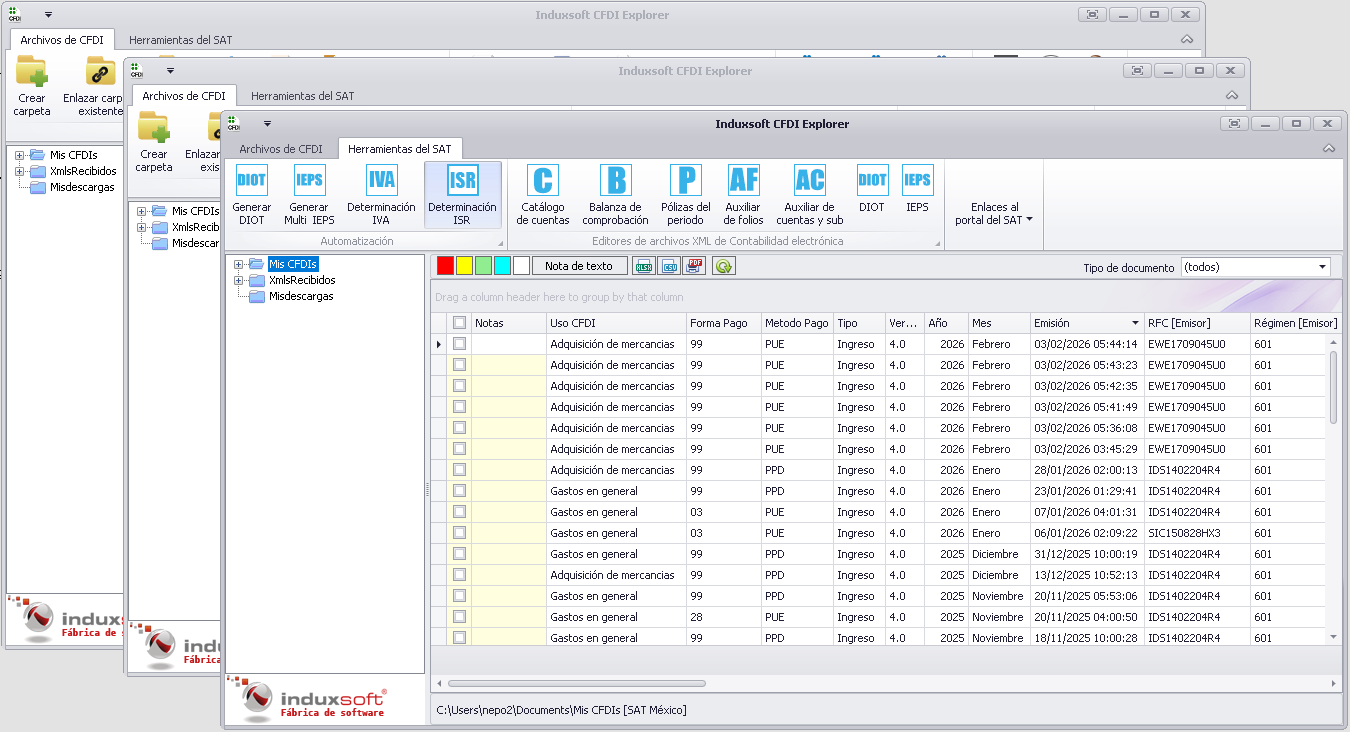1350x732 pixels.
Task: Export the grid to XLSX
Action: (643, 266)
